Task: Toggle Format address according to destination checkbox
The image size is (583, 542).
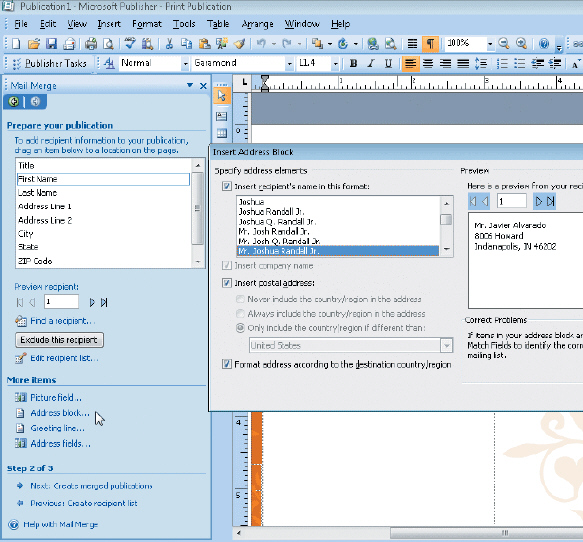Action: pos(226,364)
